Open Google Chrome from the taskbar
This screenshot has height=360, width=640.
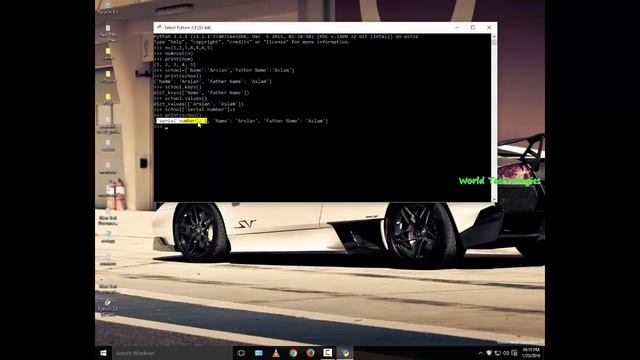pyautogui.click(x=293, y=353)
